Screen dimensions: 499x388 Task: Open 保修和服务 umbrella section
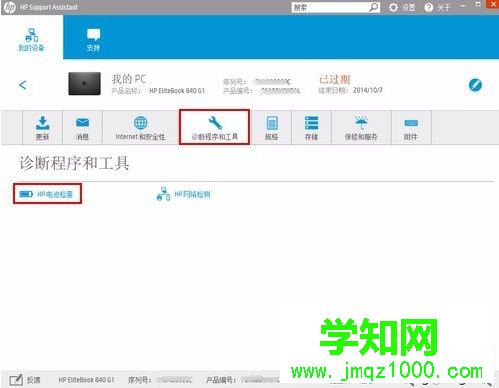361,128
